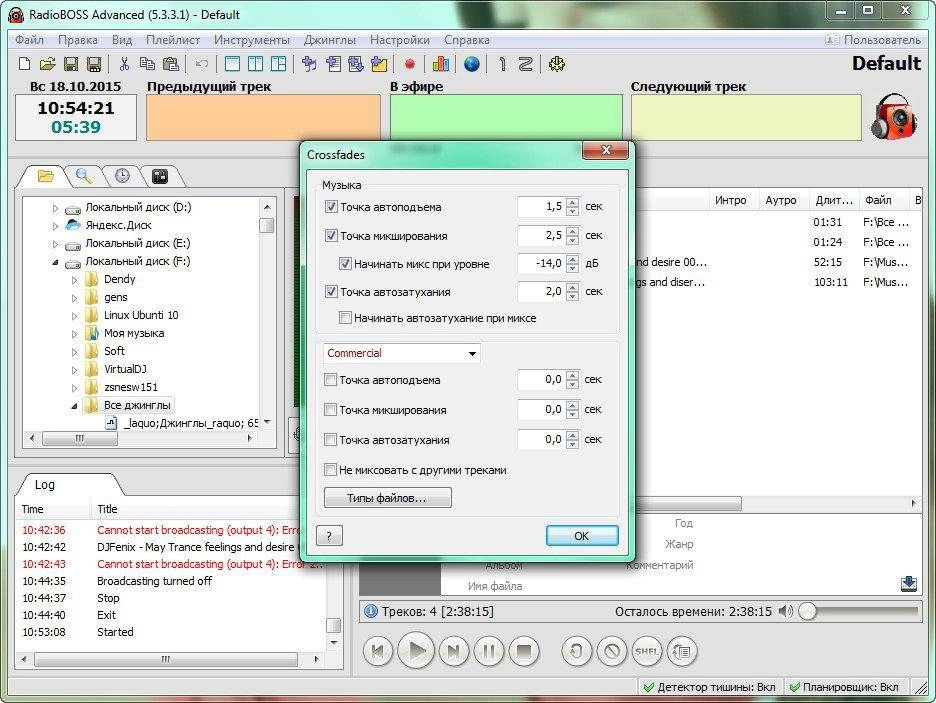
Task: Toggle Точка автозатухания checkbox under Музыка
Action: tap(331, 291)
